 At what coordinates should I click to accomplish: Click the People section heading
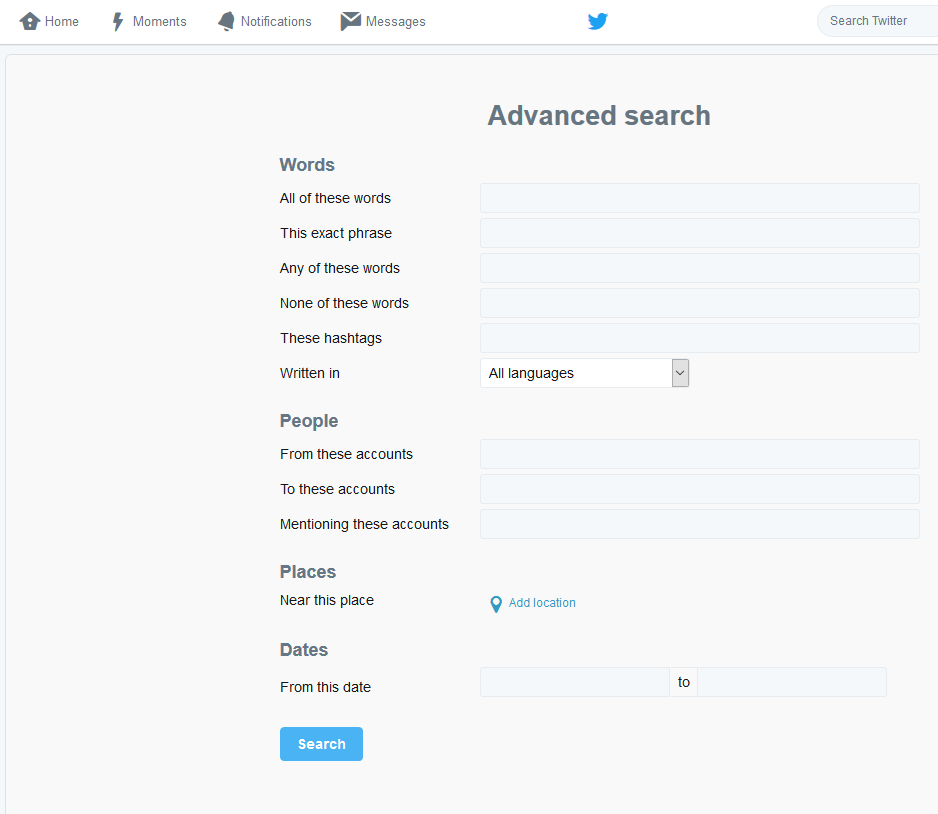point(309,421)
